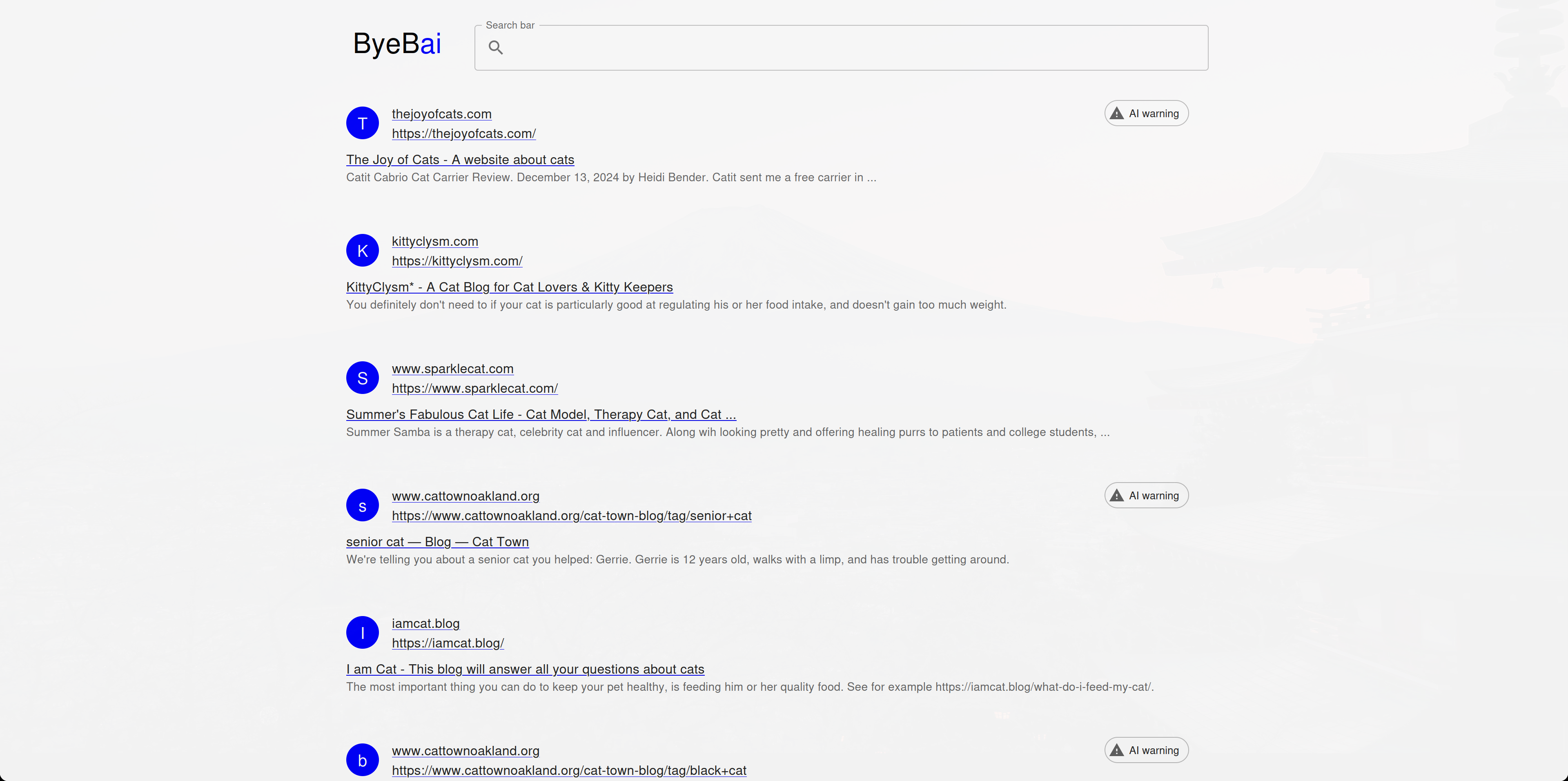
Task: Click the https://kittyclysm.com/ URL
Action: click(457, 260)
